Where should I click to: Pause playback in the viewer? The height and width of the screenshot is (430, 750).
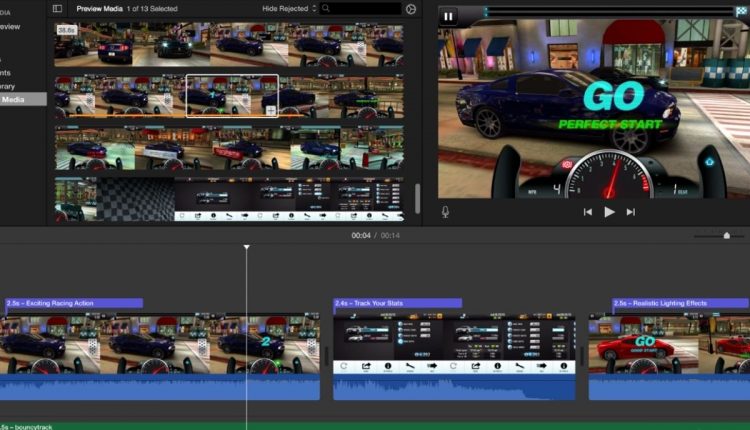pyautogui.click(x=448, y=17)
